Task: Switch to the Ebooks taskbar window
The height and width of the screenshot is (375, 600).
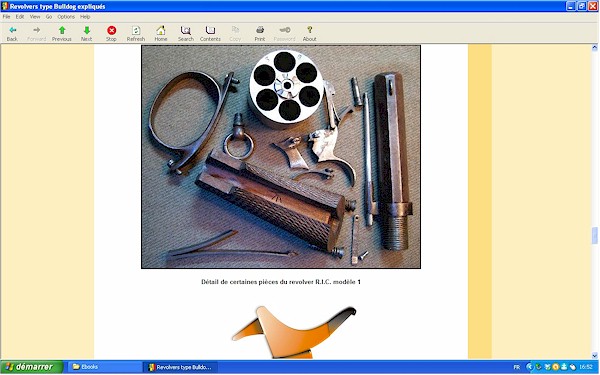Action: coord(104,367)
